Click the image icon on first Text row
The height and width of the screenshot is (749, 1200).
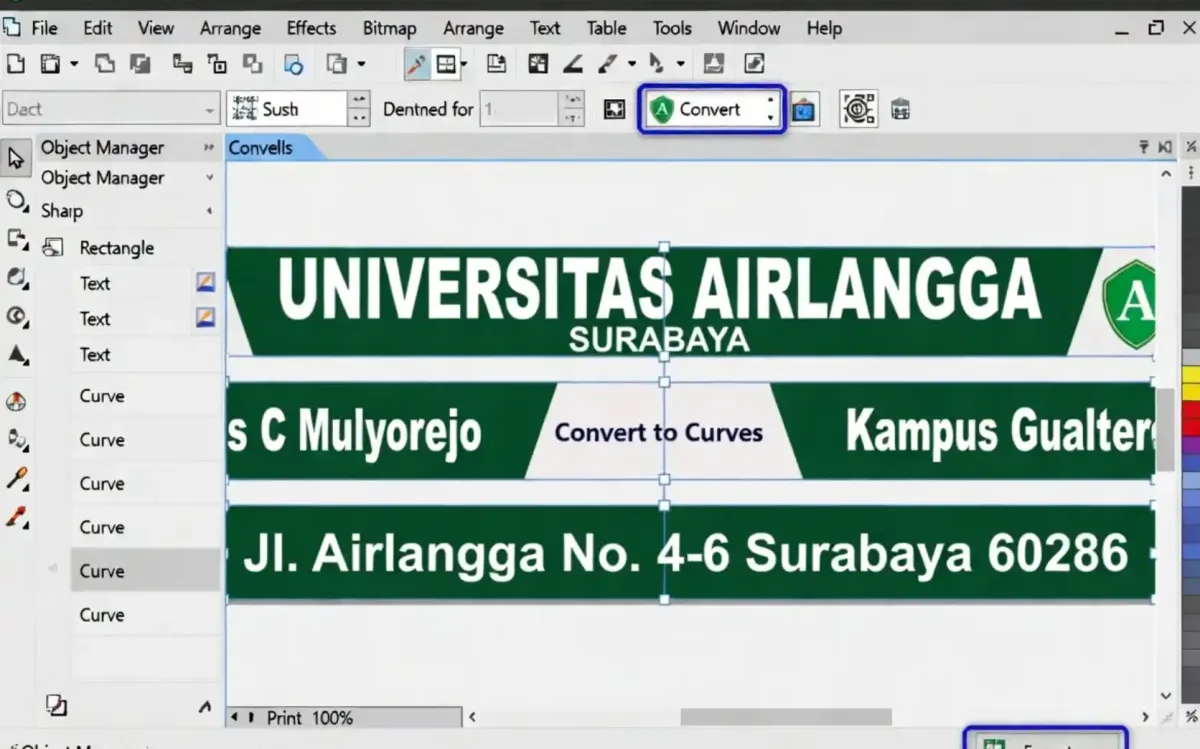(x=205, y=283)
